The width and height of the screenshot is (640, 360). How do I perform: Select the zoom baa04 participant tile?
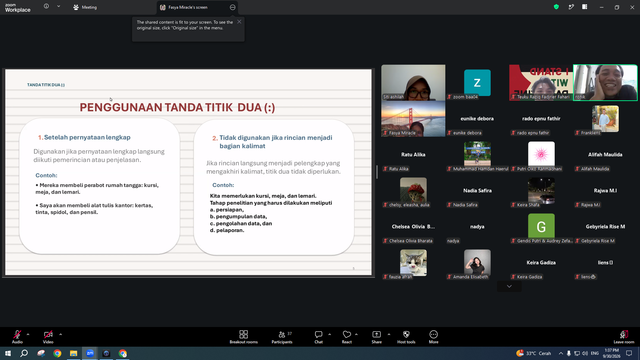pyautogui.click(x=477, y=82)
